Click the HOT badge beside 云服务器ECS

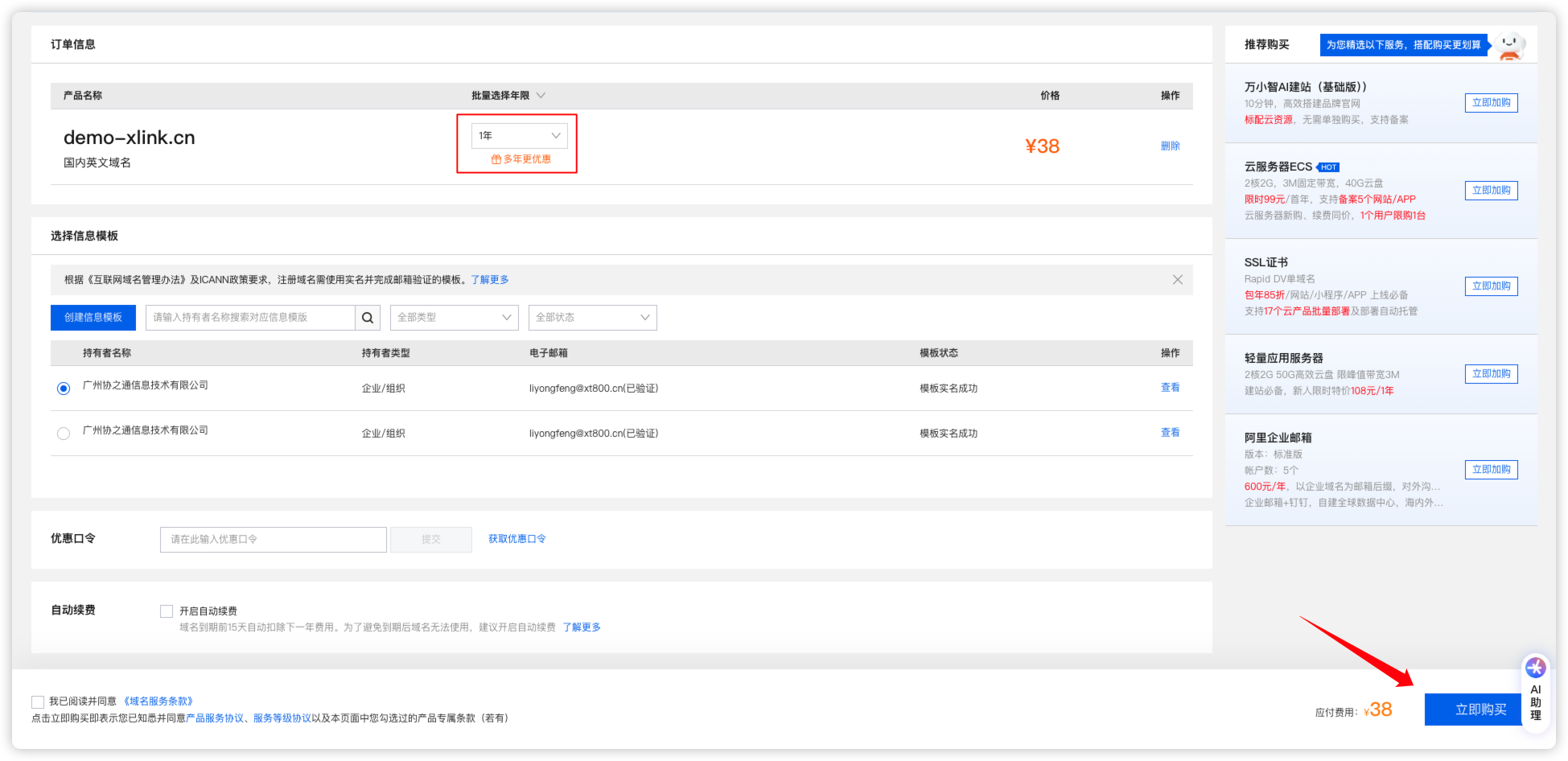[x=1328, y=167]
